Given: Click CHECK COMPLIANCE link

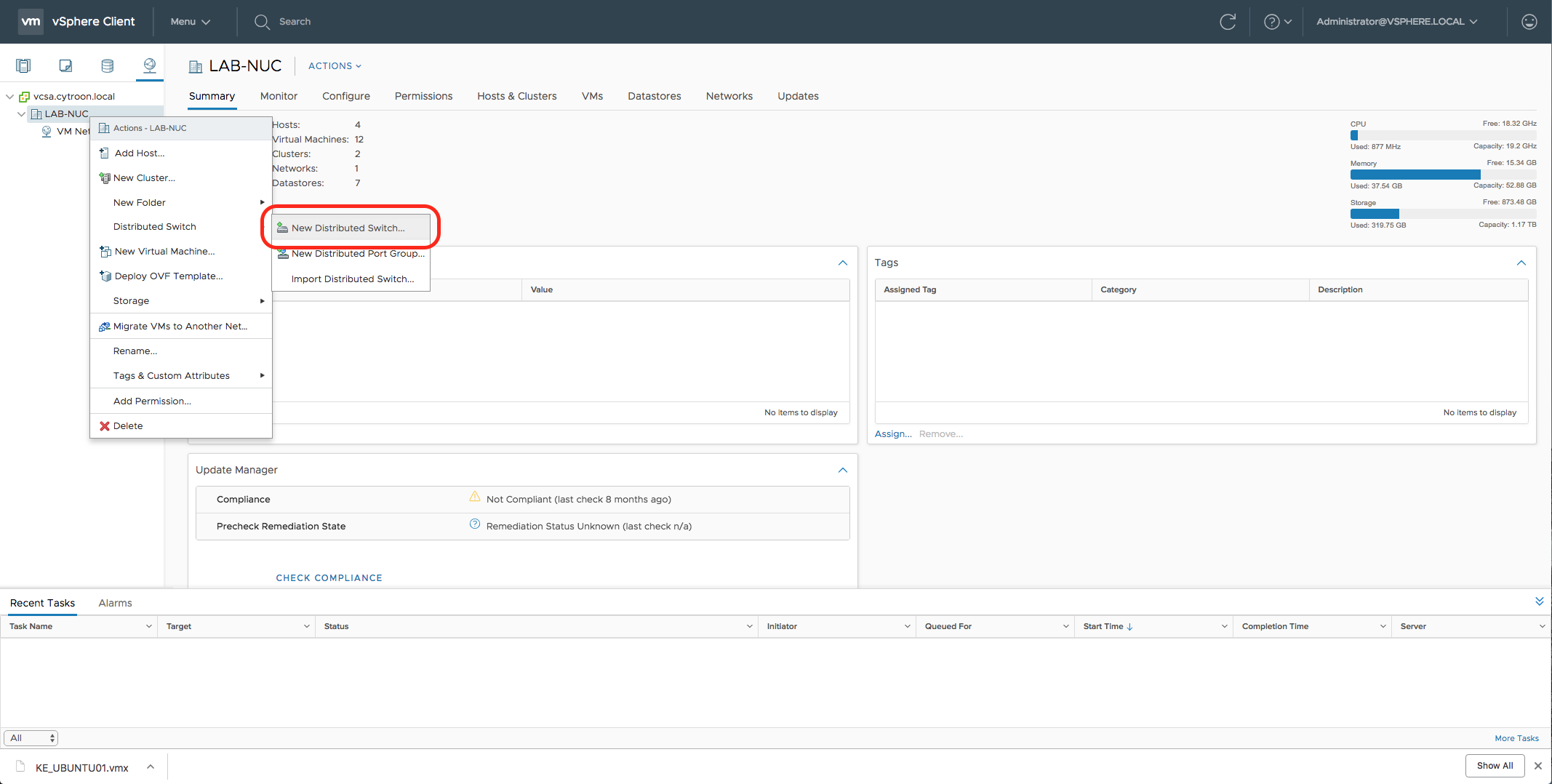Looking at the screenshot, I should [x=329, y=577].
